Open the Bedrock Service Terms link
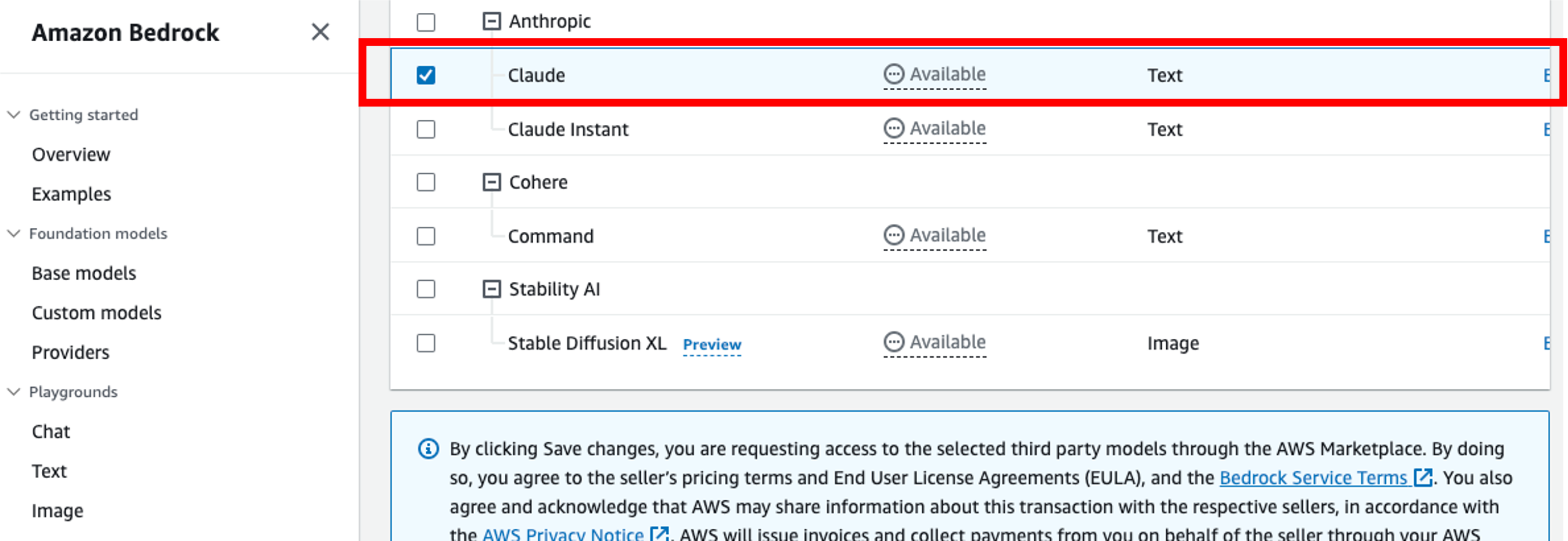 pos(1313,477)
